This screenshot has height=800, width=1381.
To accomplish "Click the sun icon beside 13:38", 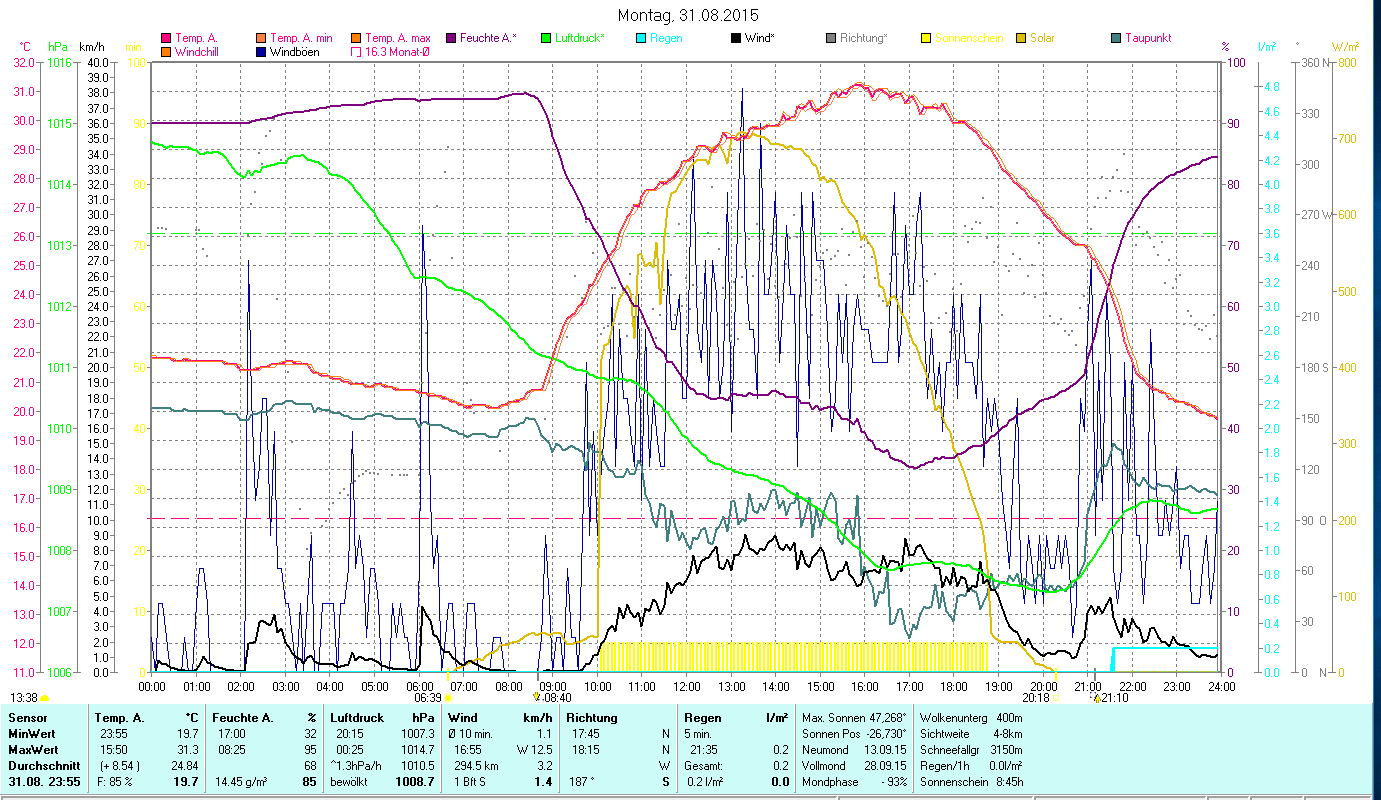I will tap(45, 698).
